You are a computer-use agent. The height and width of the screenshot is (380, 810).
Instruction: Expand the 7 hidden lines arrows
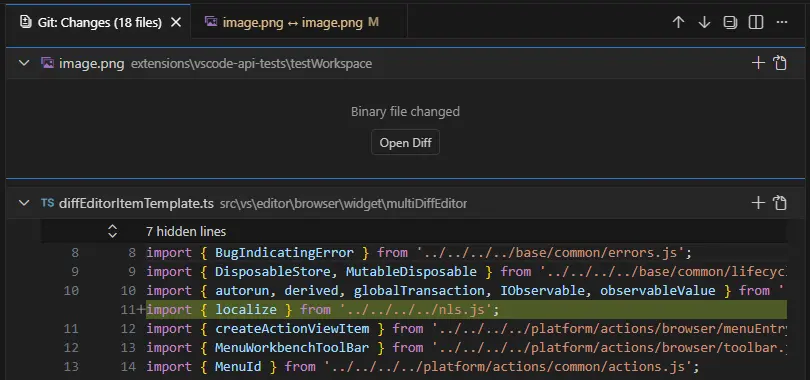pyautogui.click(x=112, y=231)
